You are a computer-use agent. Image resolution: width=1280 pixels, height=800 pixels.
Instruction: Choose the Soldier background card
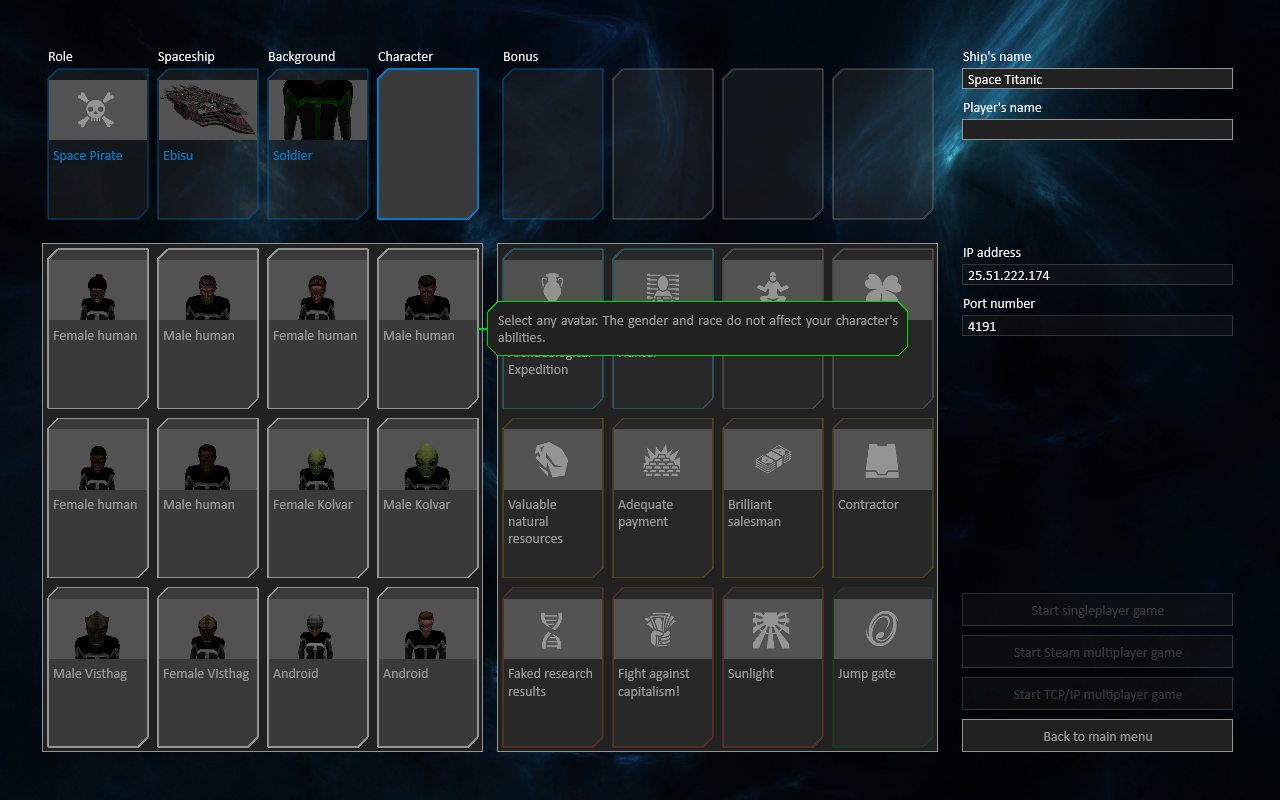(x=318, y=143)
